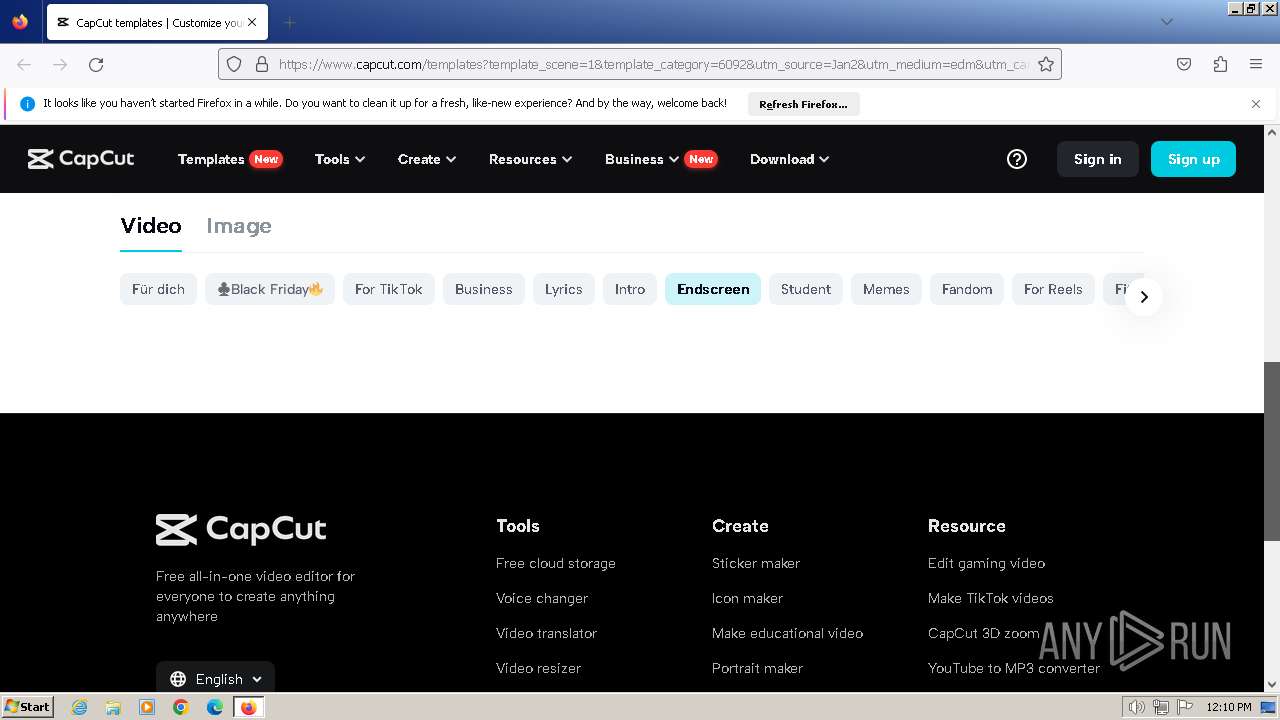The image size is (1280, 720).
Task: Open File Explorer from taskbar
Action: tap(113, 707)
